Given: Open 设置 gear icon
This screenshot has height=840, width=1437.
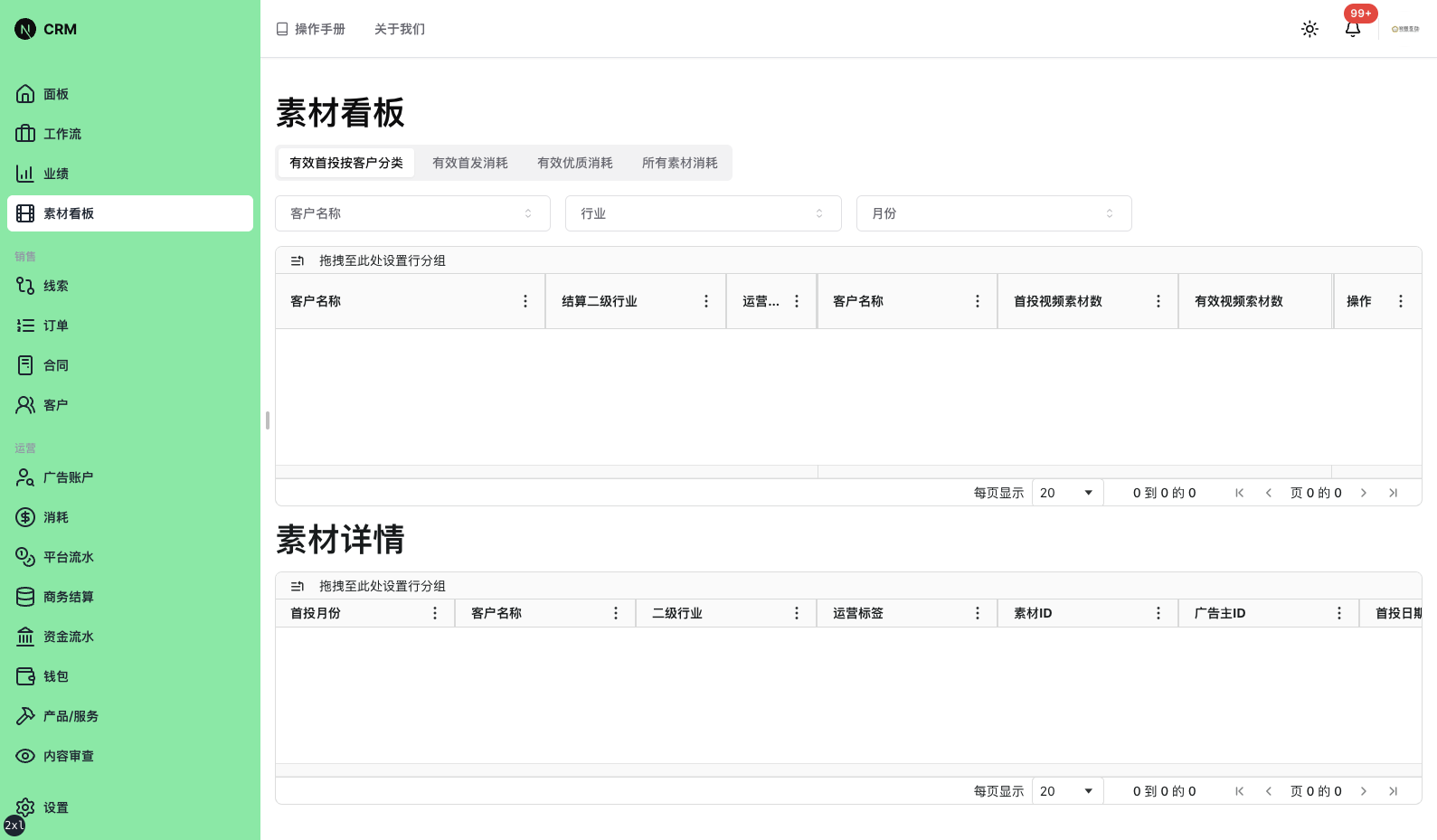Looking at the screenshot, I should [x=25, y=807].
